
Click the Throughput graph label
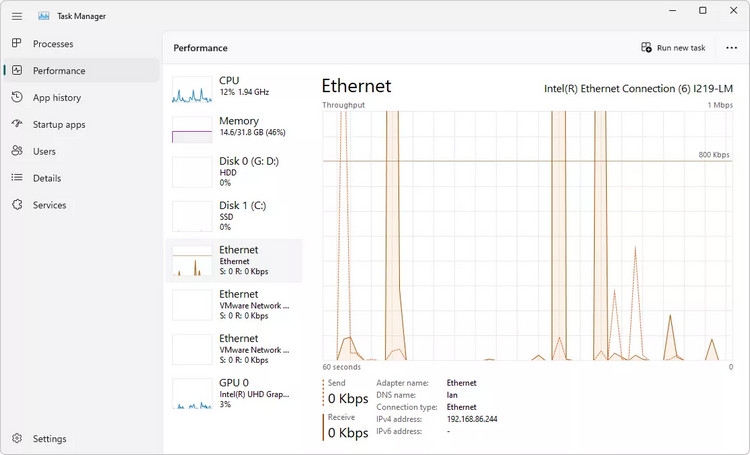pyautogui.click(x=343, y=105)
